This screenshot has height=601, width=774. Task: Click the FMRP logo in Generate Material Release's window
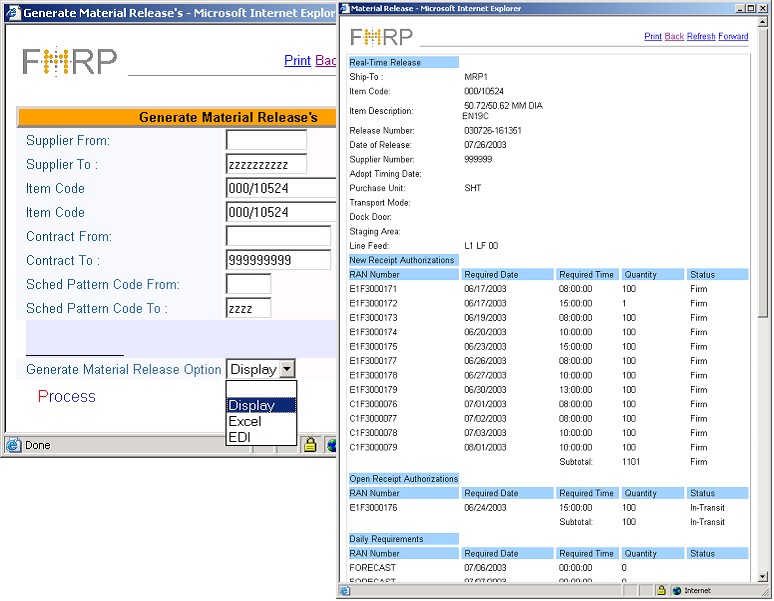click(x=70, y=61)
